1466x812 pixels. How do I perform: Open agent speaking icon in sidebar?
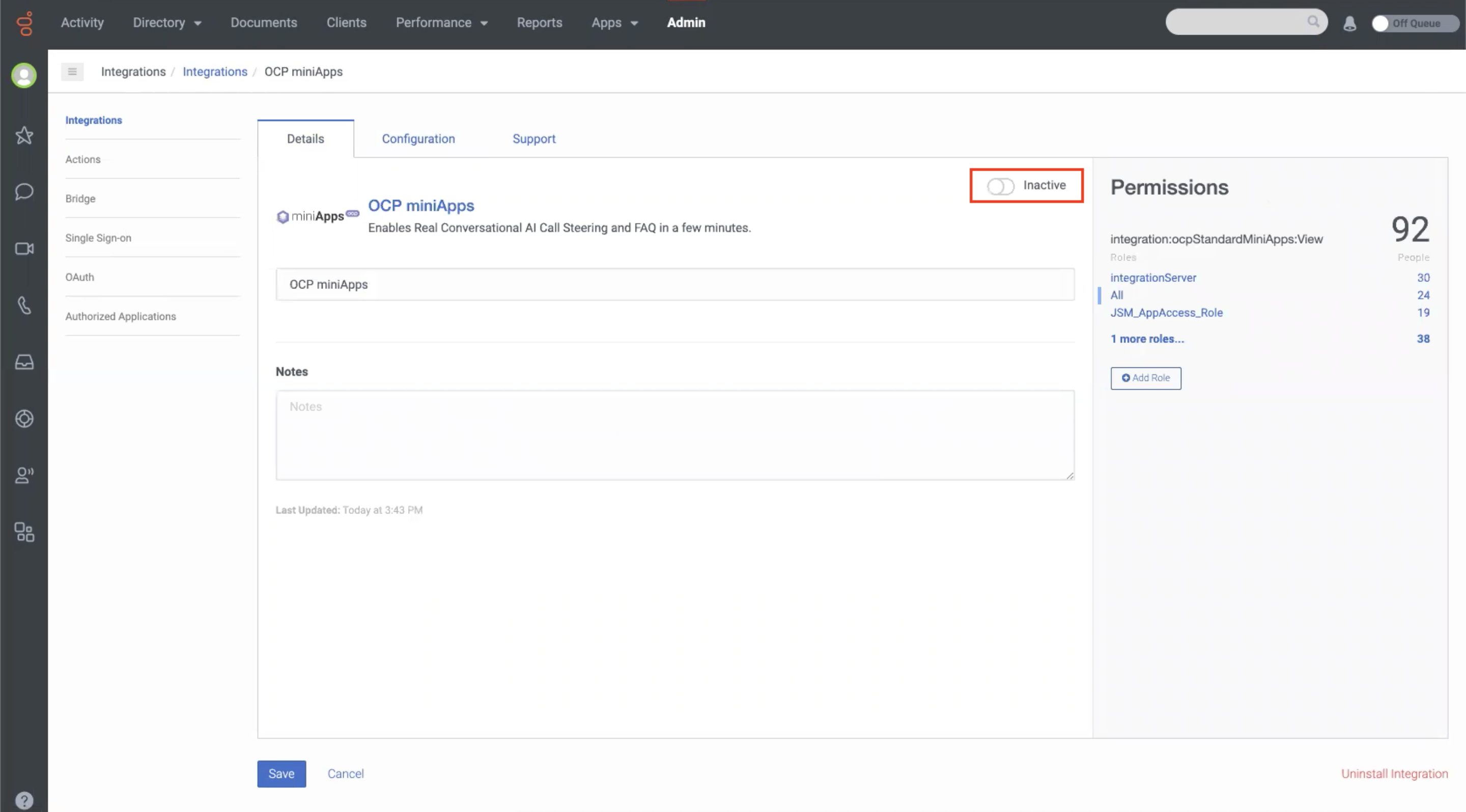click(24, 475)
